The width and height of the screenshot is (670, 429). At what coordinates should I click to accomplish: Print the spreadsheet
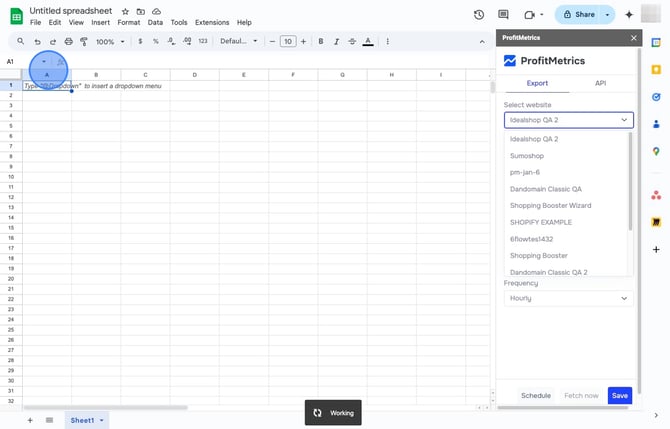68,41
